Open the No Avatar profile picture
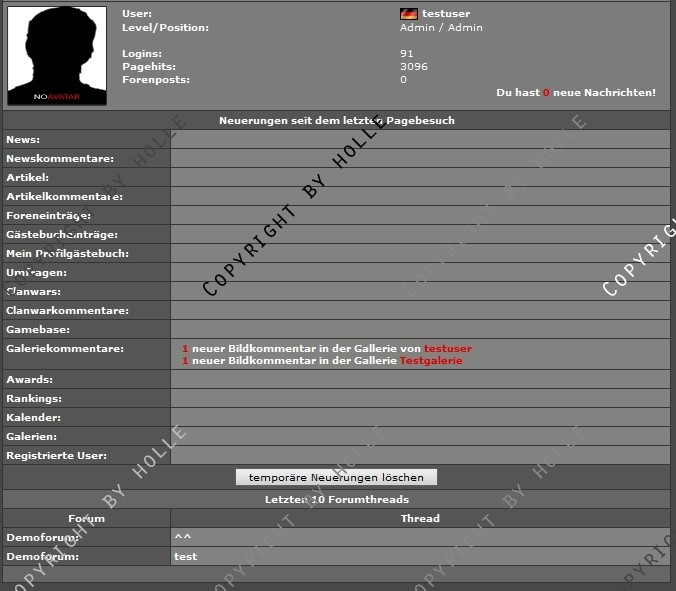This screenshot has height=591, width=676. pos(57,56)
